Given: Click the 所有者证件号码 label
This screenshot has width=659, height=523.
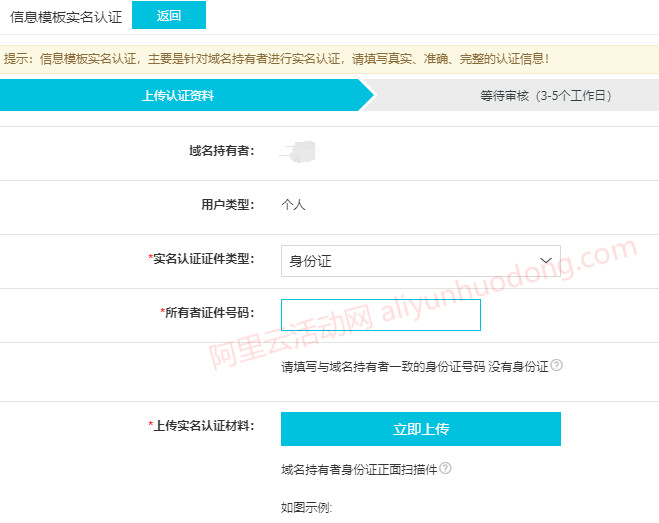Looking at the screenshot, I should click(x=207, y=313).
